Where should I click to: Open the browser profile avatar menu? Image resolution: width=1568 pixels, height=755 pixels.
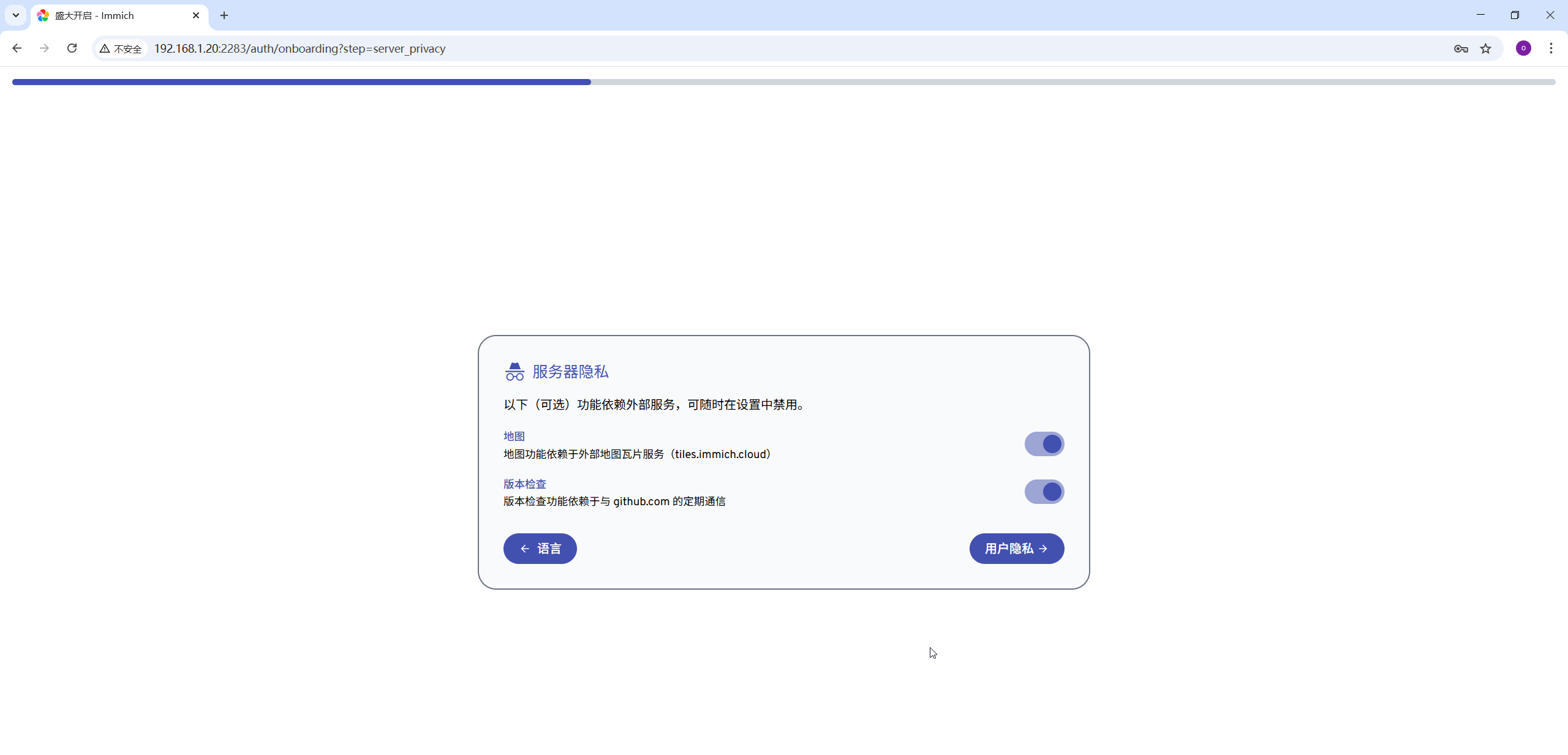(1523, 48)
